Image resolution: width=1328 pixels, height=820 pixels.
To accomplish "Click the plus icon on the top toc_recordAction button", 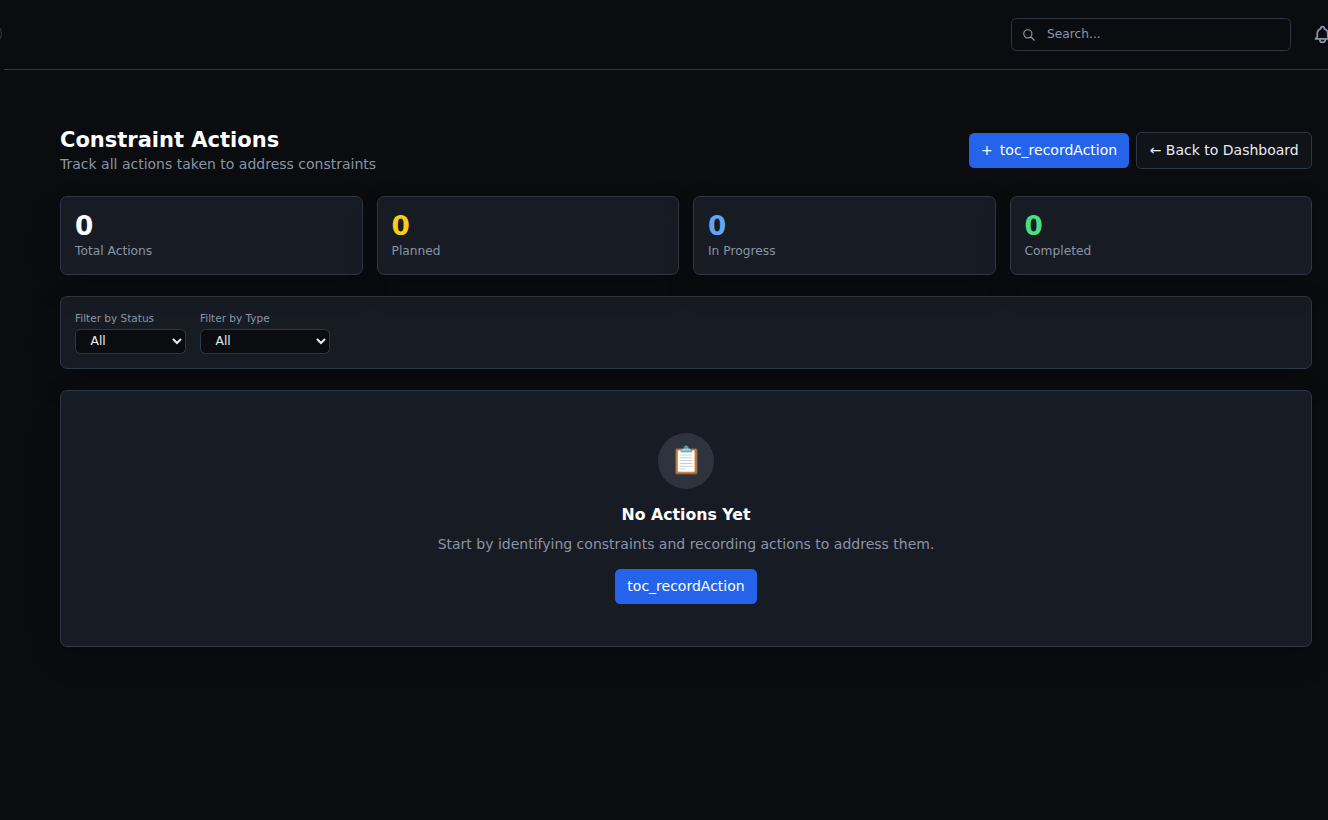I will (x=987, y=151).
